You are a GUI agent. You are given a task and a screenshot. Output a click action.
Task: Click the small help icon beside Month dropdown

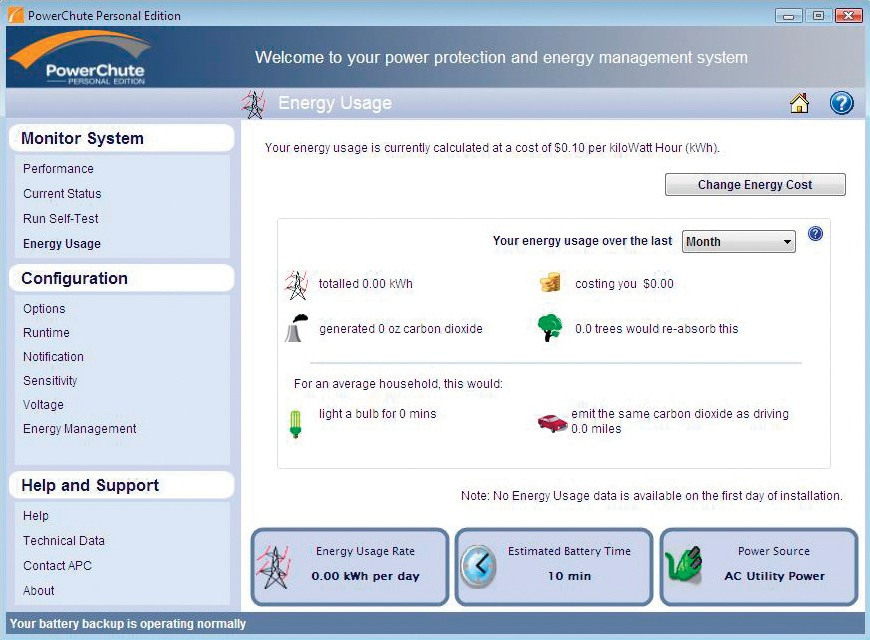pos(815,234)
